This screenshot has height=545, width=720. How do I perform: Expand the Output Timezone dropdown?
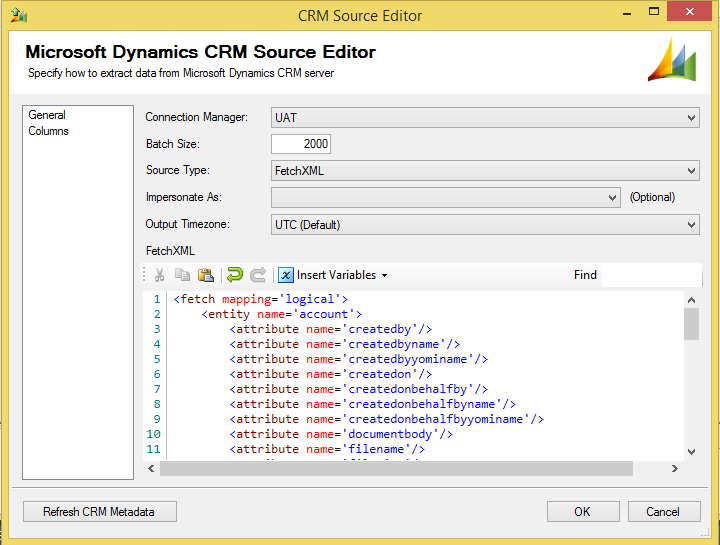pos(691,225)
